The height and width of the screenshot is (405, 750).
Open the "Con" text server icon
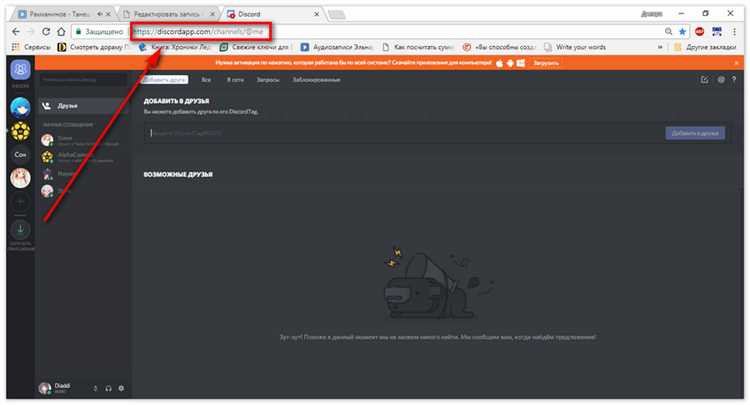20,154
